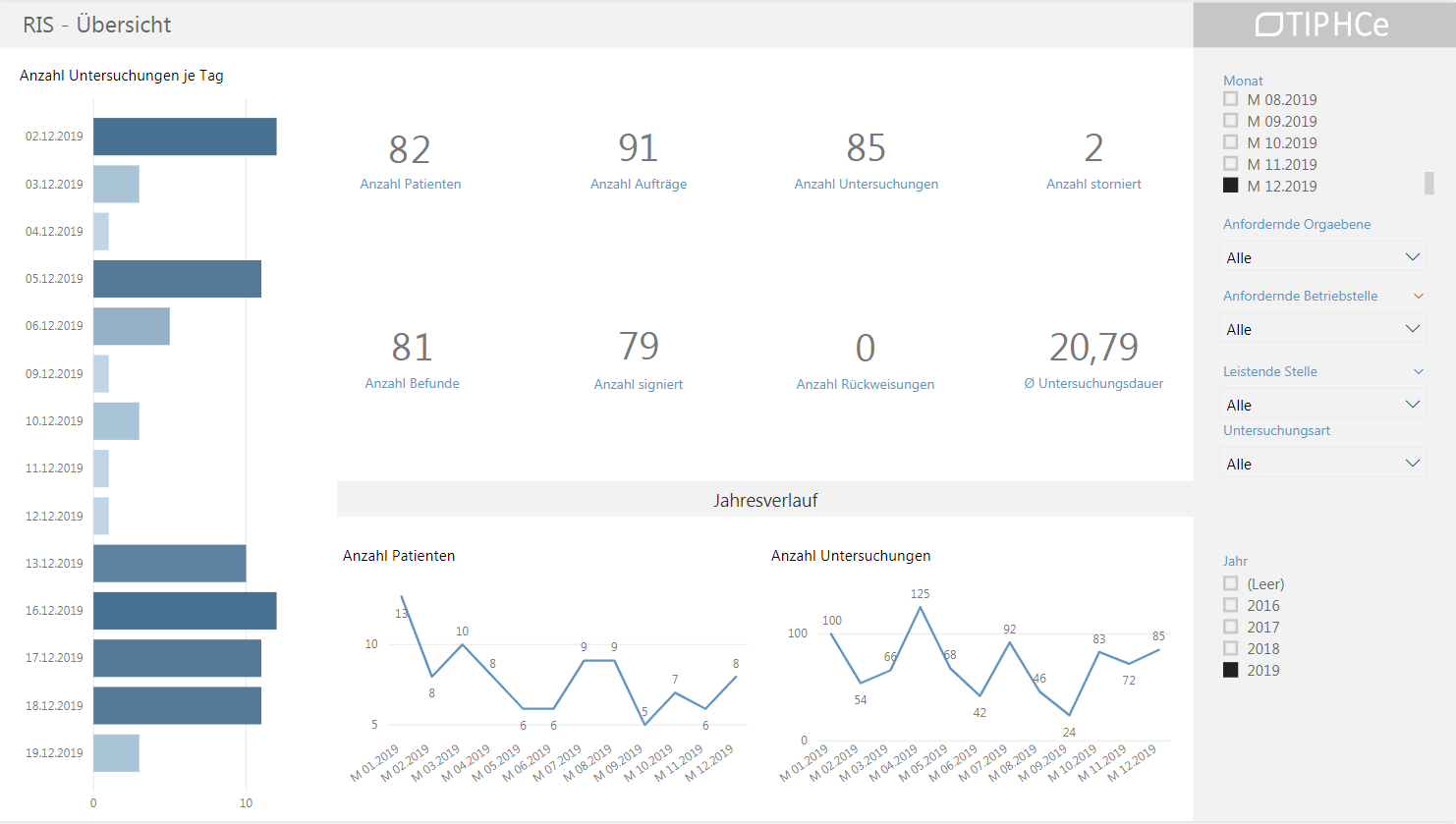The image size is (1456, 824).
Task: Click the Anzahl Patienten card value 82
Action: point(410,149)
